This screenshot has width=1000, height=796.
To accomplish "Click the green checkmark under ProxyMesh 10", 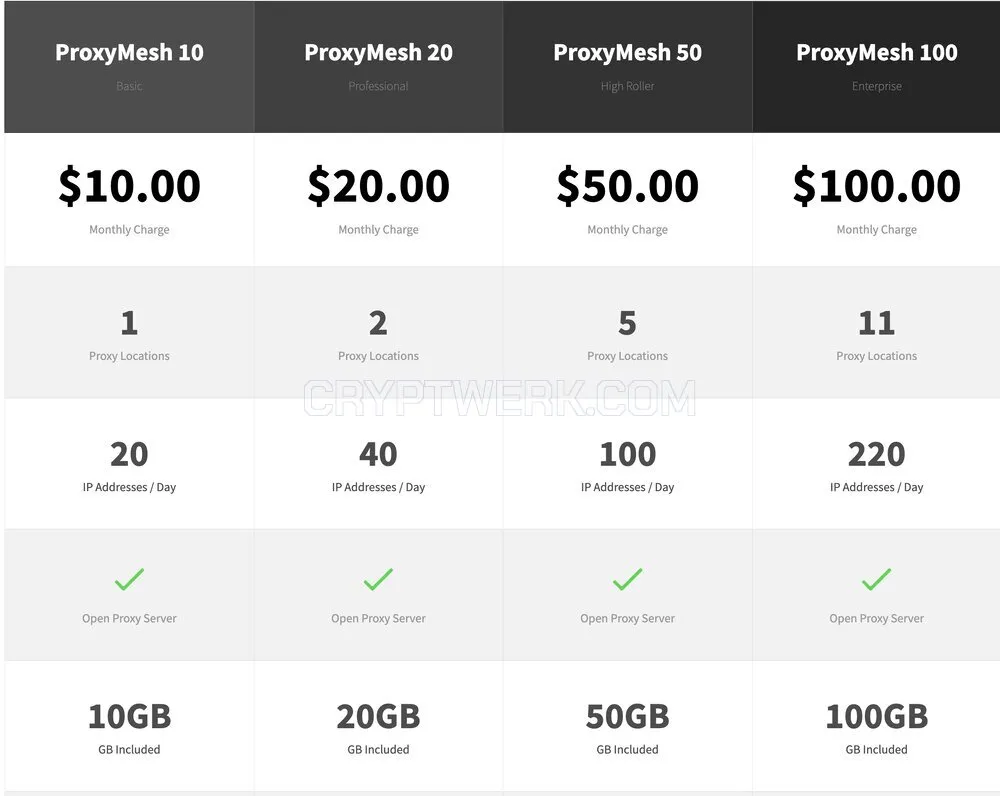I will point(129,579).
